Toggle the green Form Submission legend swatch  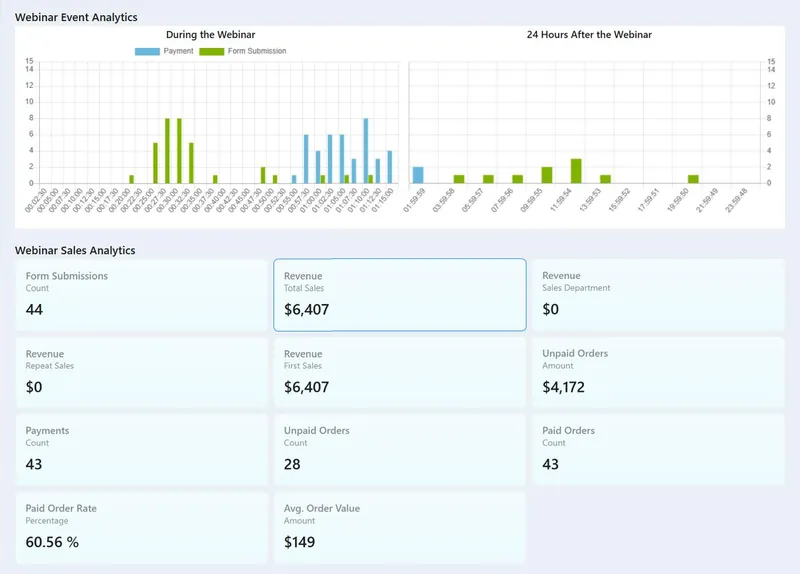pos(212,51)
